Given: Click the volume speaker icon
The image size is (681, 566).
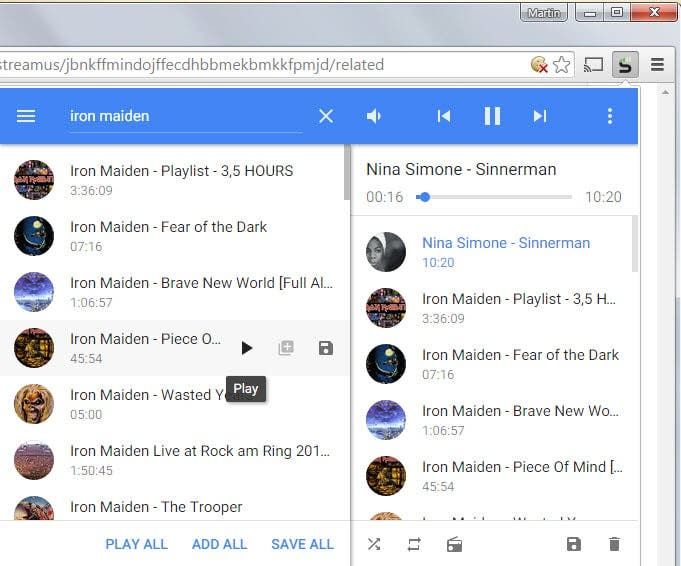Looking at the screenshot, I should point(373,116).
